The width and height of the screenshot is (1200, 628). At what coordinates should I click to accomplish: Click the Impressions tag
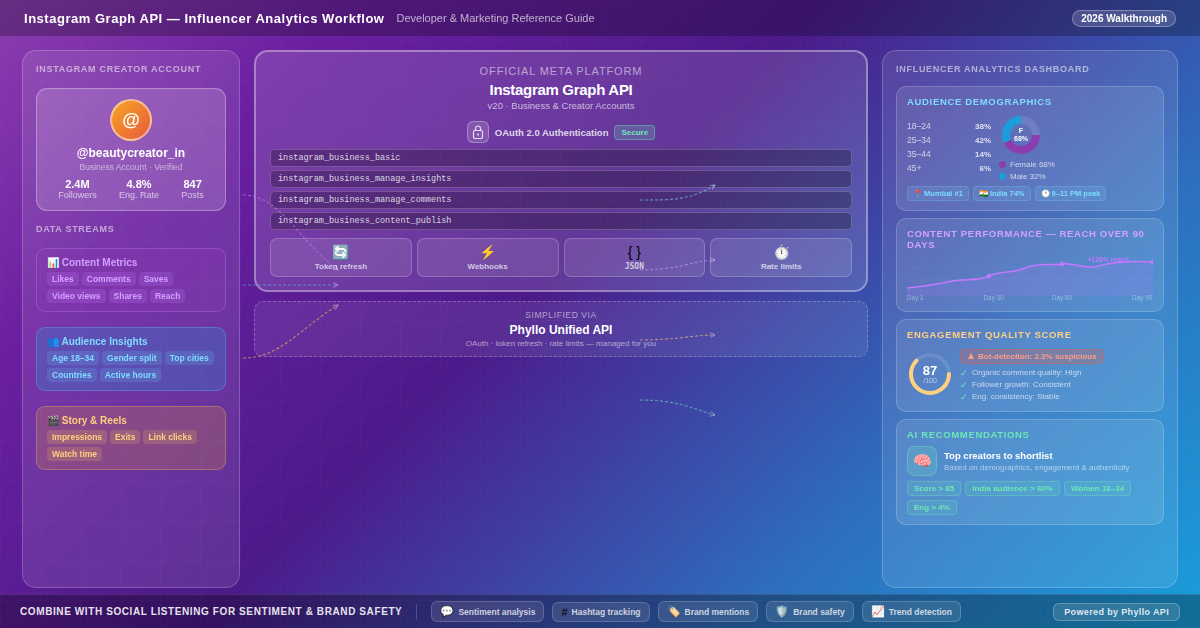click(77, 437)
